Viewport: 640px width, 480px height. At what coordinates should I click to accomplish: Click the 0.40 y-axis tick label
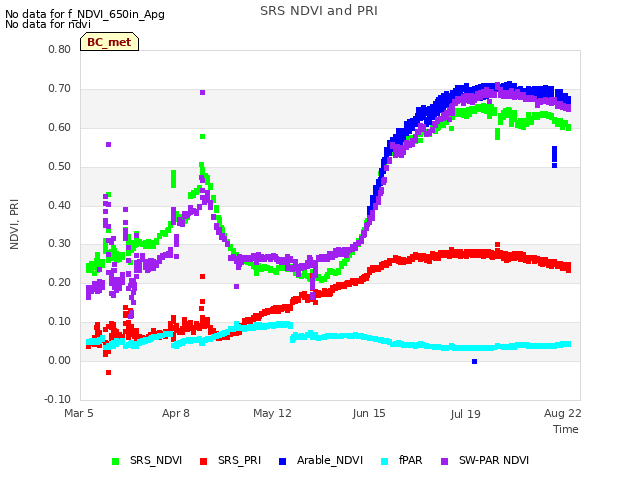coord(60,205)
